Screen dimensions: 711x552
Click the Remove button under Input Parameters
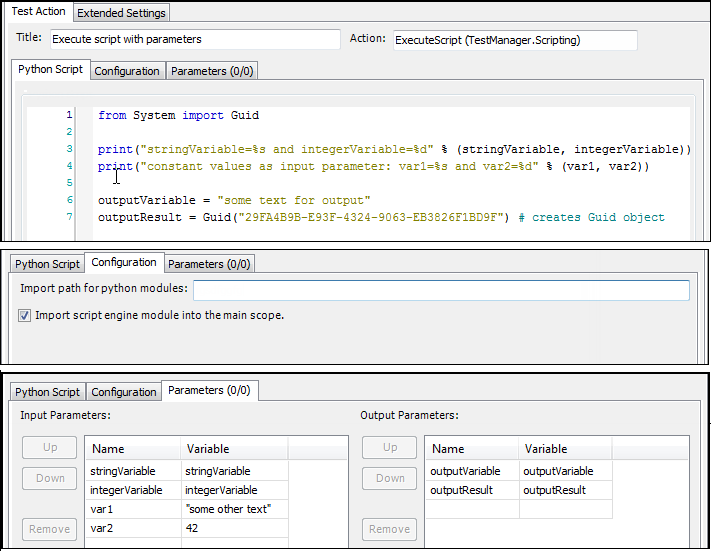click(50, 529)
